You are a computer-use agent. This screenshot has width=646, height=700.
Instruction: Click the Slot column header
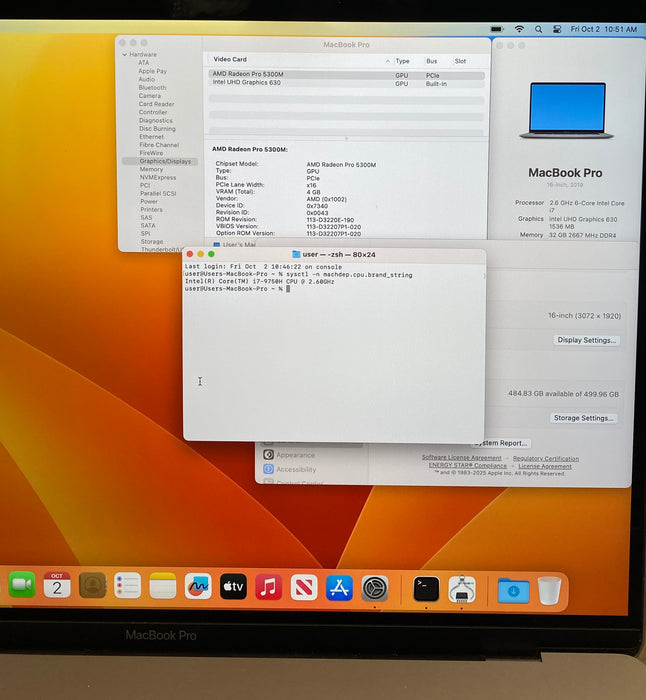click(460, 61)
